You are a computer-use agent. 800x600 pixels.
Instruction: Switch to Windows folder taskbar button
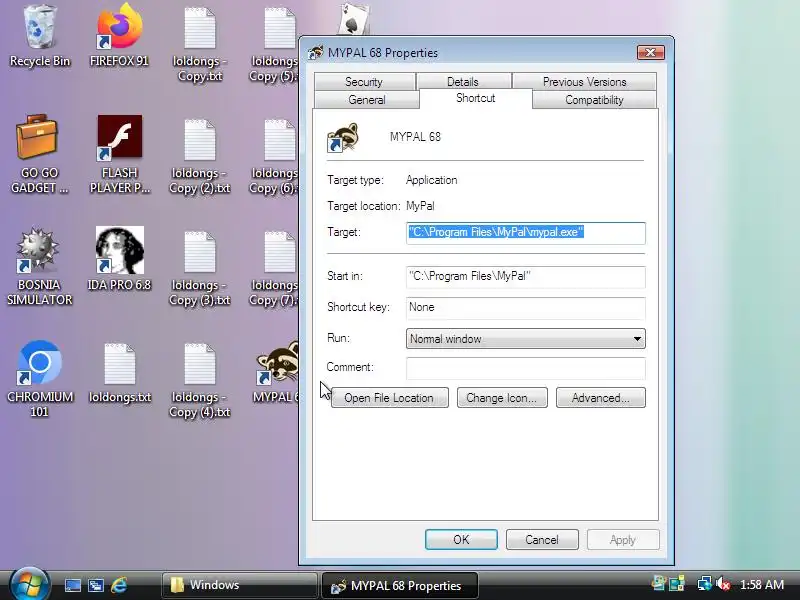(240, 585)
